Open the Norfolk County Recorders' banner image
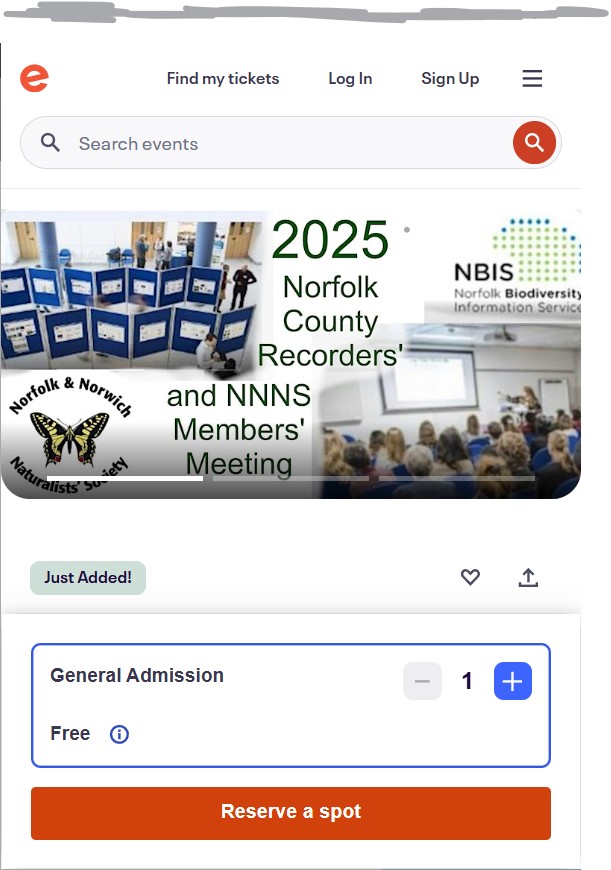 point(291,353)
